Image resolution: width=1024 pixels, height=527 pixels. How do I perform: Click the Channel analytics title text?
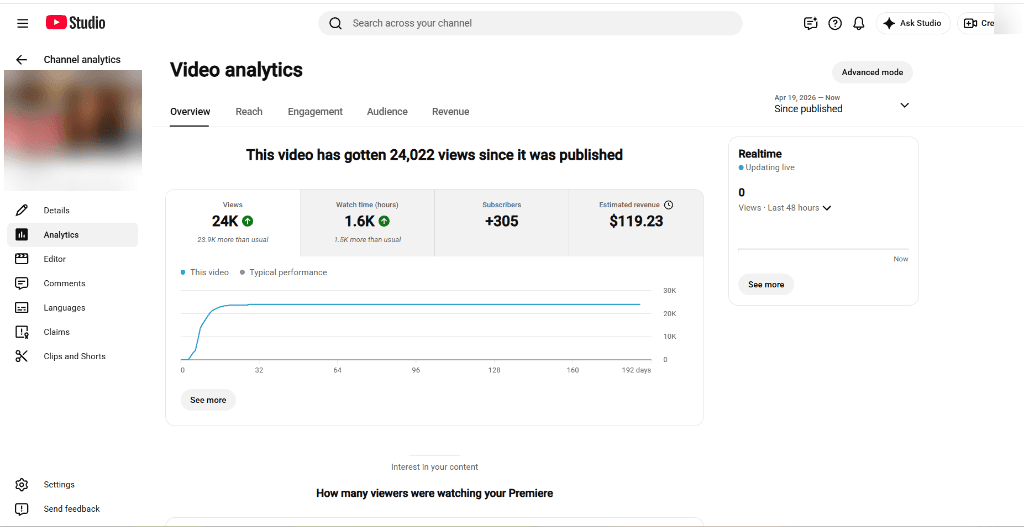pos(82,59)
